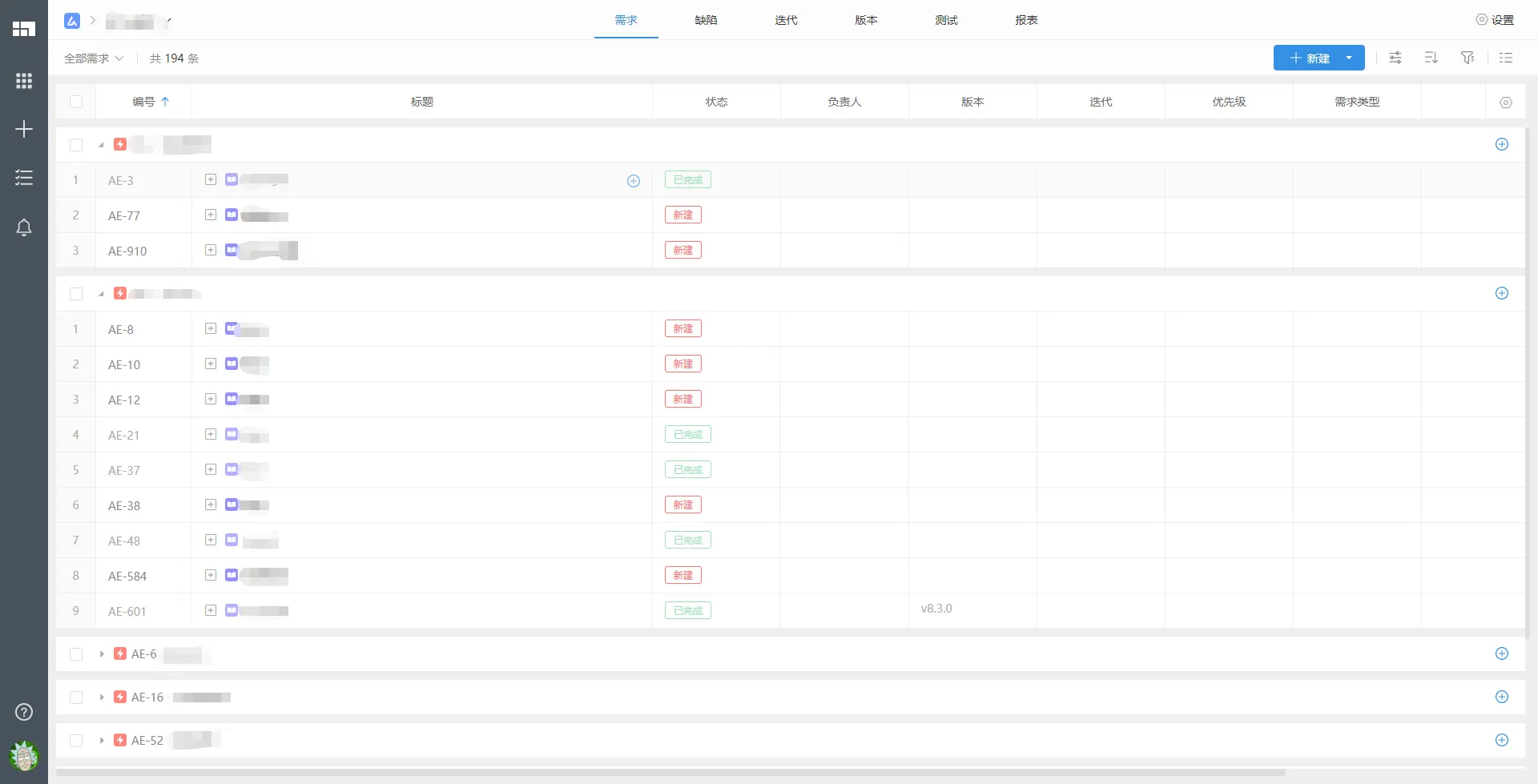The width and height of the screenshot is (1538, 784).
Task: Click the horizontal scrollbar at bottom
Action: click(x=670, y=773)
